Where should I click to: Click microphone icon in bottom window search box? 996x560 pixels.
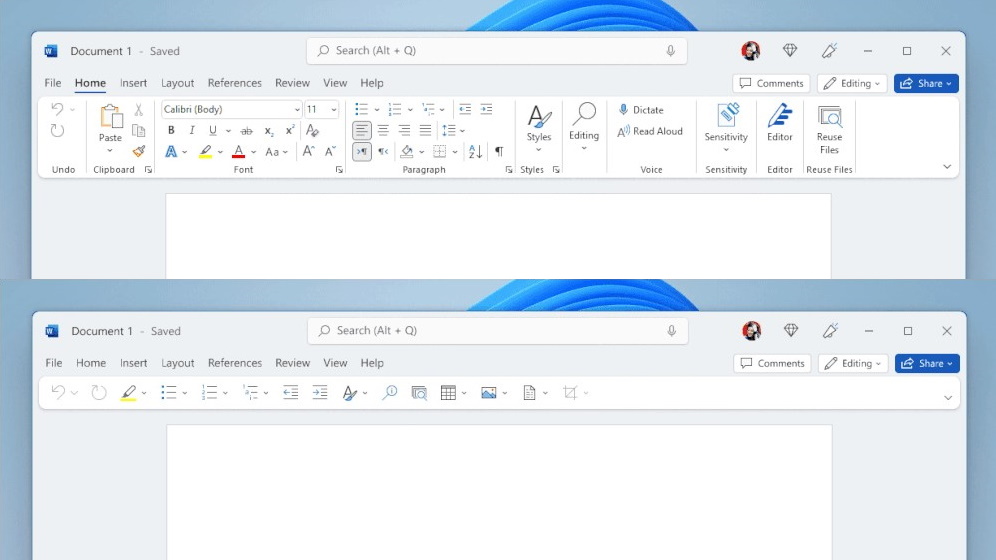[x=671, y=331]
